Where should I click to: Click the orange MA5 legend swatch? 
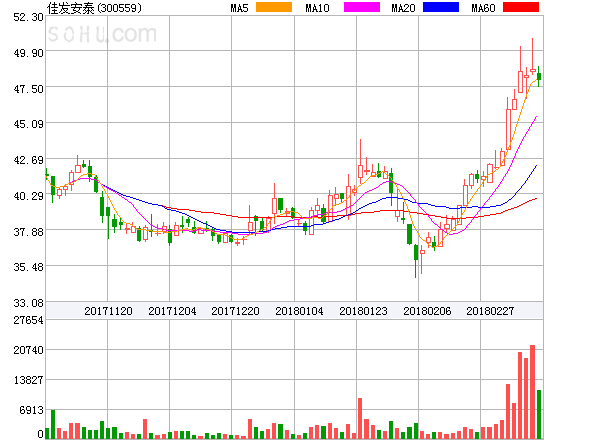(x=274, y=7)
